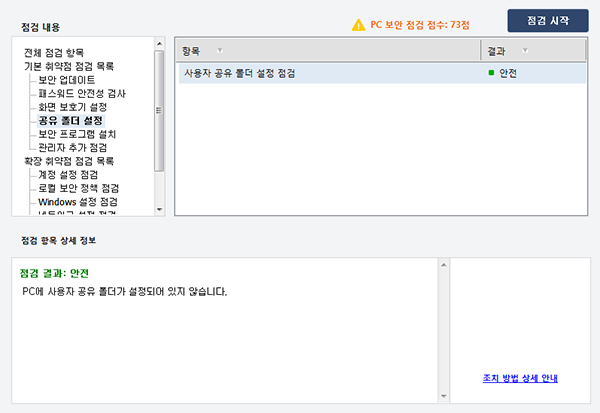This screenshot has width=600, height=413.
Task: Open the 결과 column filter arrow
Action: (x=525, y=50)
